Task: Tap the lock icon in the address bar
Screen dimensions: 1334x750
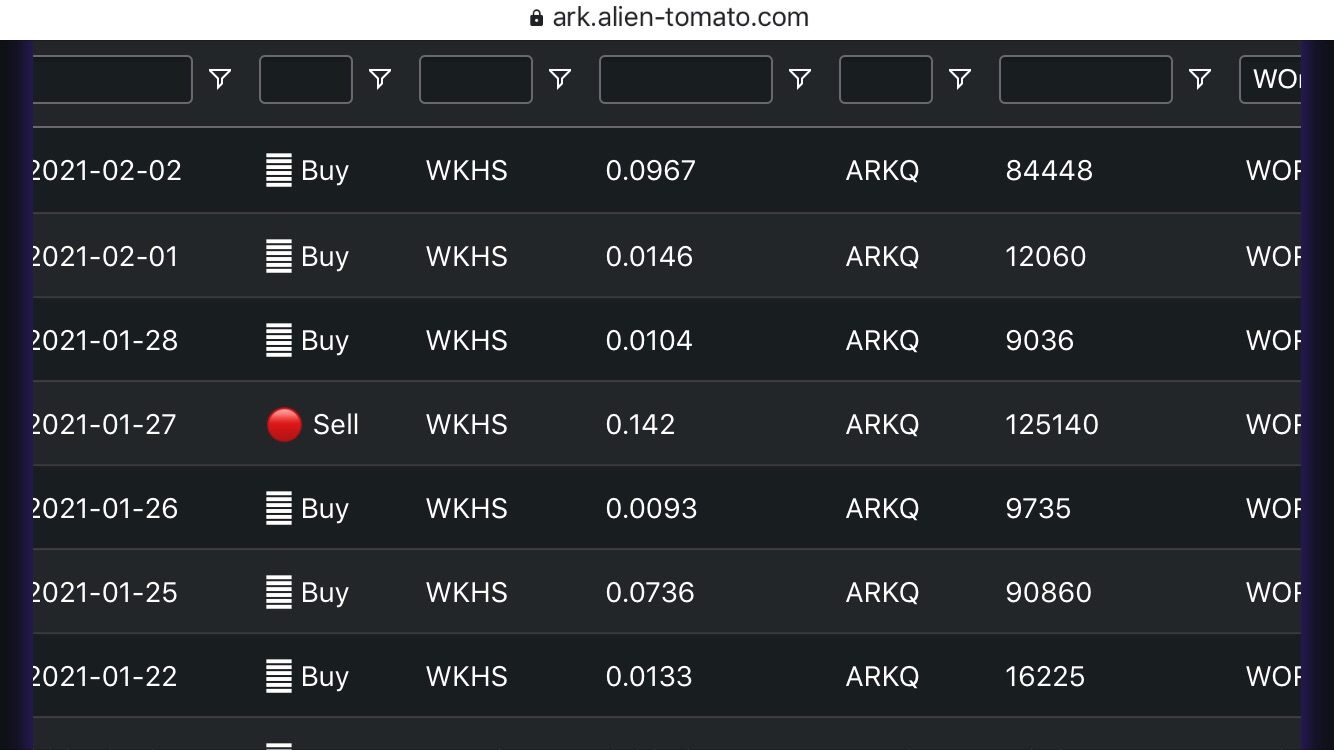Action: [x=536, y=18]
